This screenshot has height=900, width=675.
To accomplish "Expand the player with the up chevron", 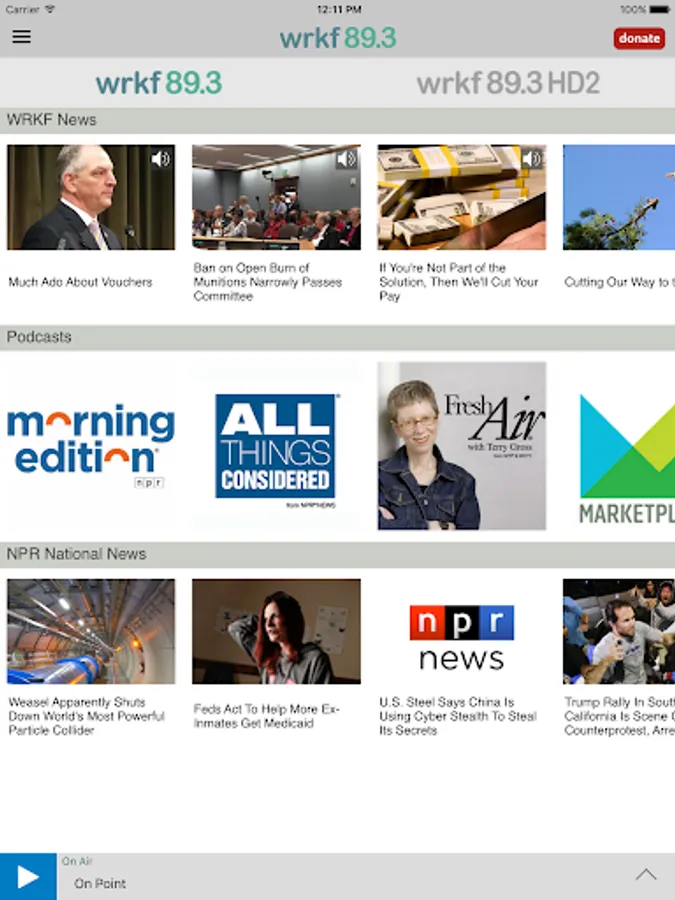I will 646,875.
